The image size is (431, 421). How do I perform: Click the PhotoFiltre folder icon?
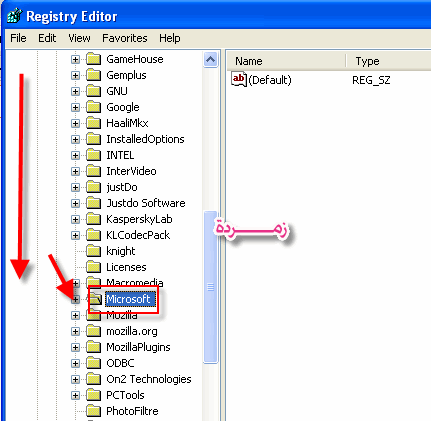tap(93, 411)
